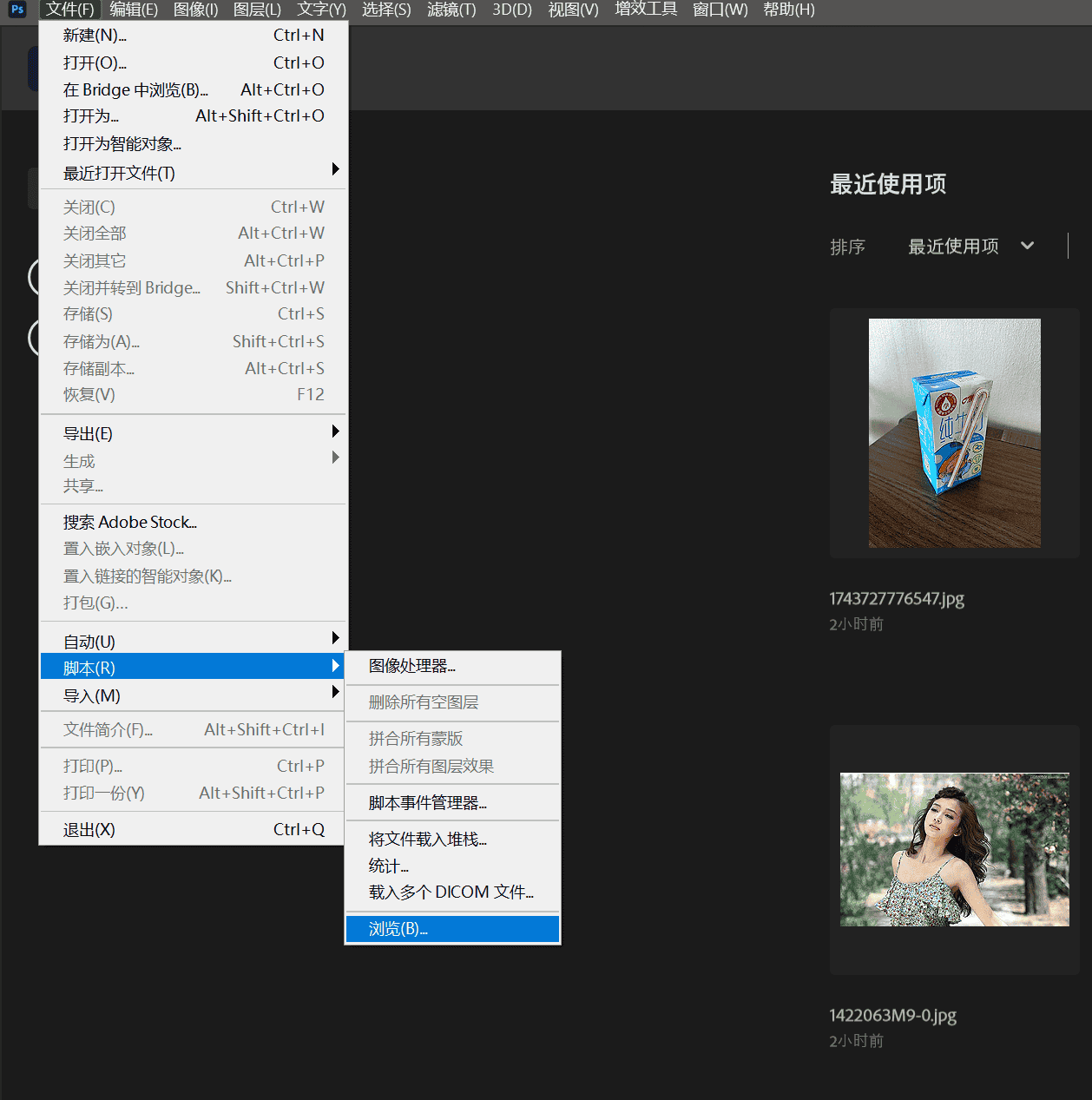The width and height of the screenshot is (1092, 1100).
Task: Choose 退出(X) to quit Photoshop
Action: (x=193, y=829)
